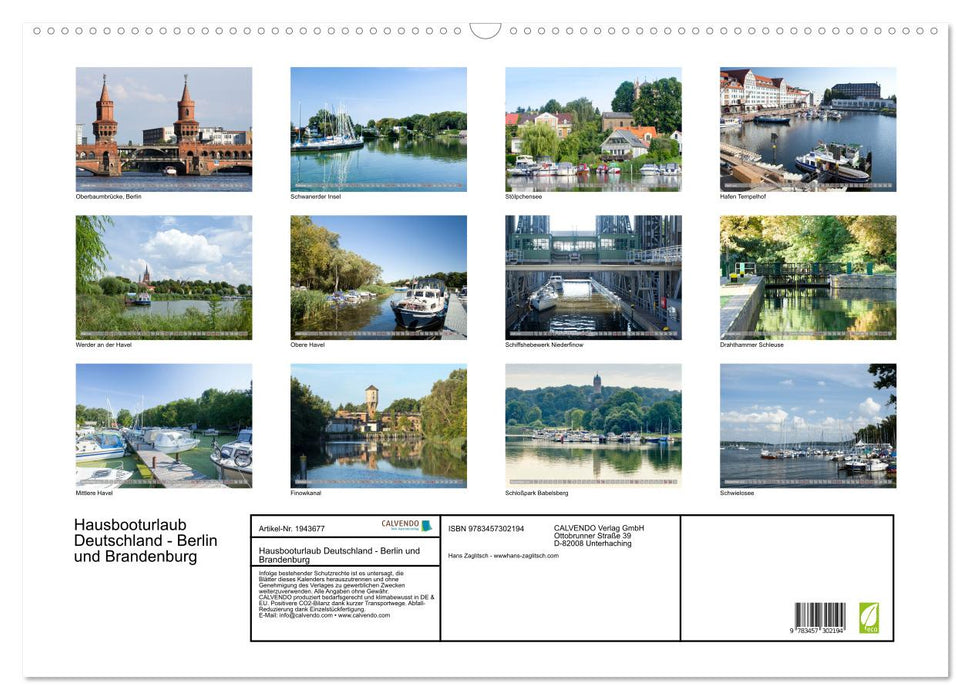Open the Oberbaumbrücke Berlin photo
Viewport: 971px width, 700px height.
pos(162,128)
